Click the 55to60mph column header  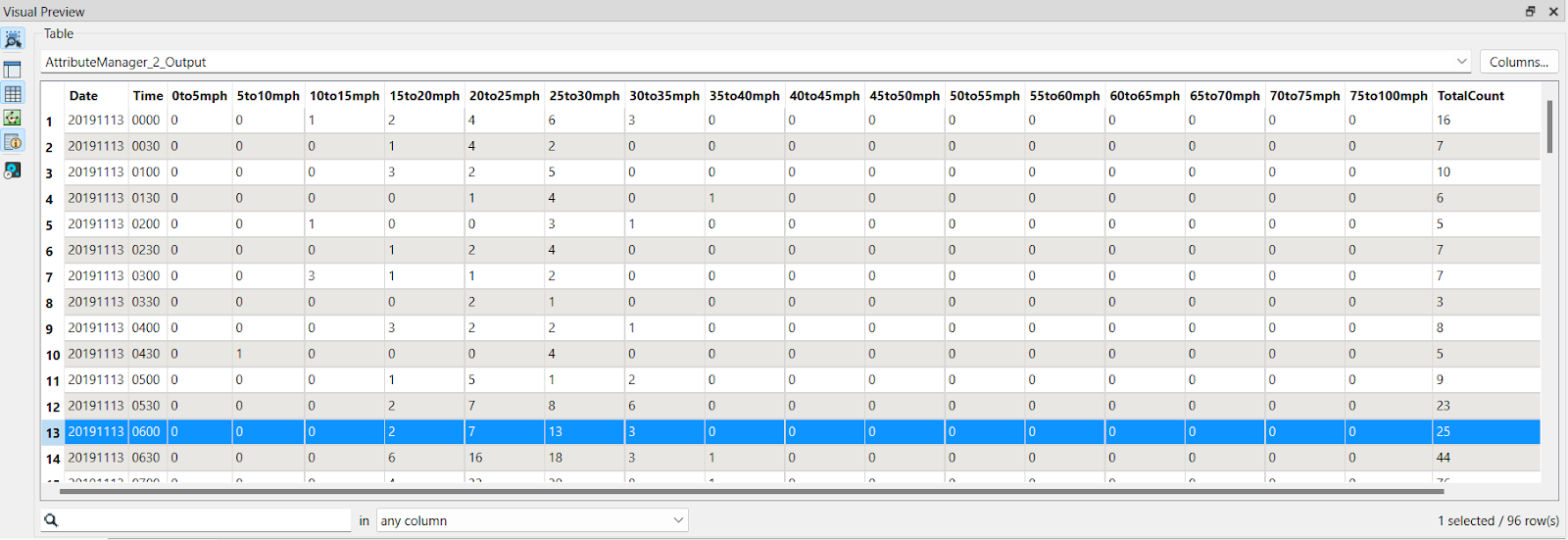[x=1065, y=96]
